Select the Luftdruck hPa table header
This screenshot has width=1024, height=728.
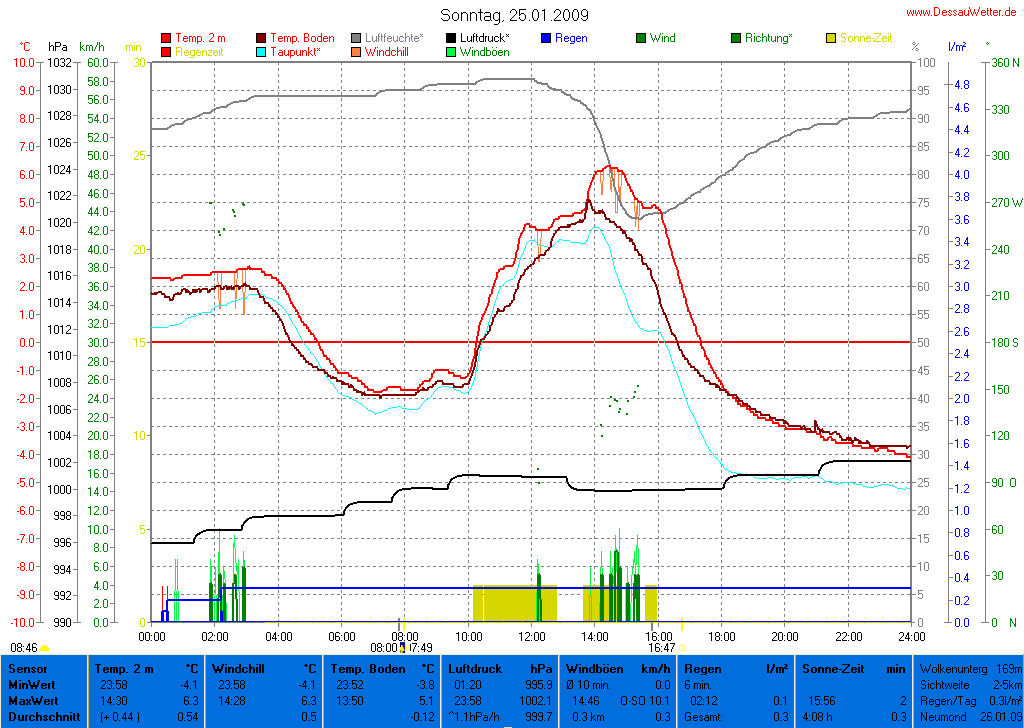click(500, 667)
